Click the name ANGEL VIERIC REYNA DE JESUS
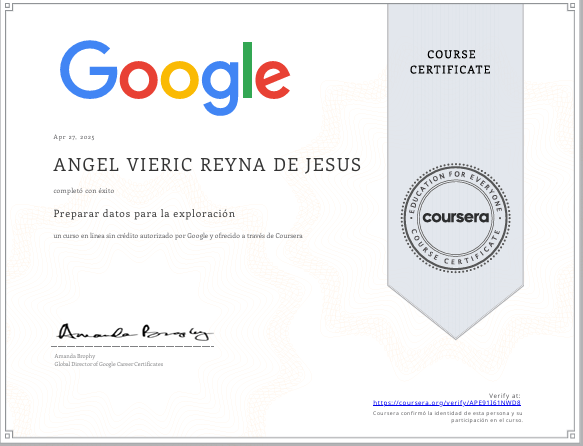The height and width of the screenshot is (446, 583). point(207,165)
